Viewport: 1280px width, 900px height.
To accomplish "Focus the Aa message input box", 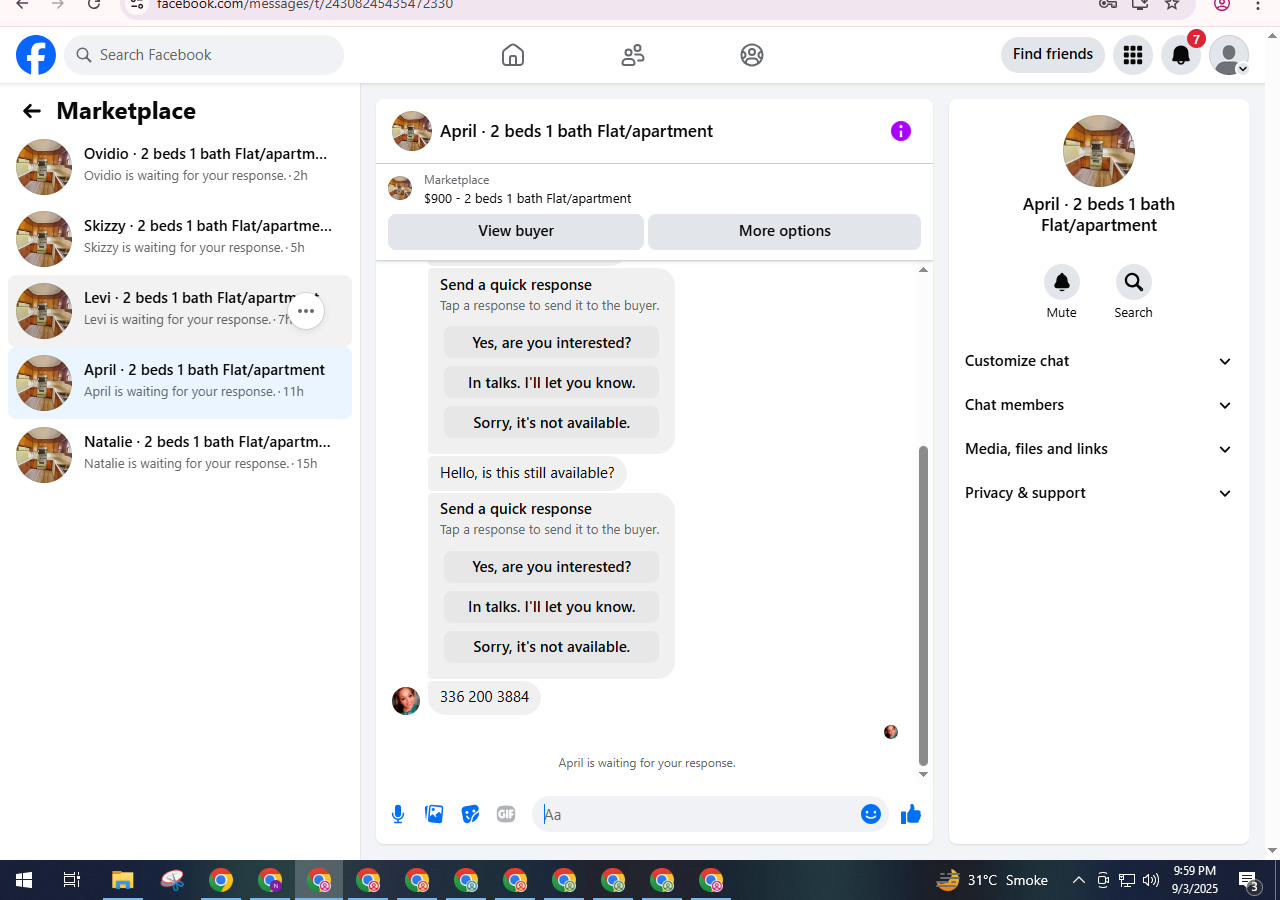I will tap(698, 814).
